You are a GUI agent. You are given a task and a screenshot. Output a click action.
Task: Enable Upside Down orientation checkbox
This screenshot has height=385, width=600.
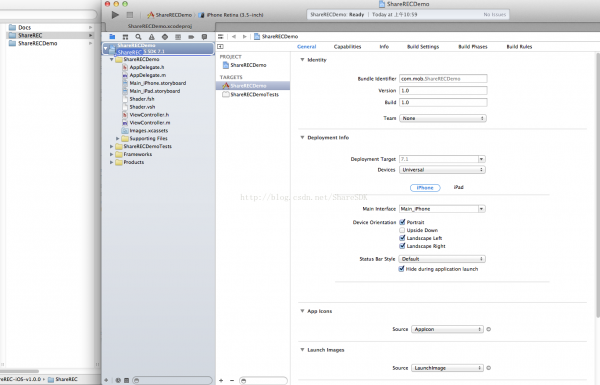pos(402,230)
